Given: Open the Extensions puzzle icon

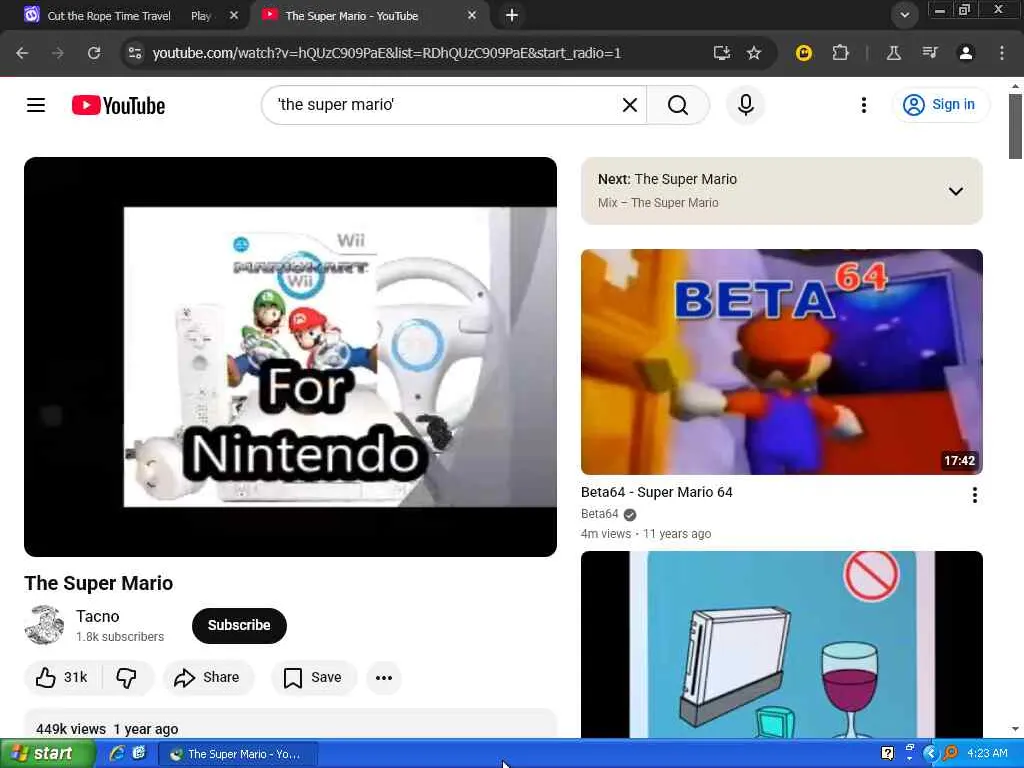Looking at the screenshot, I should click(x=840, y=53).
